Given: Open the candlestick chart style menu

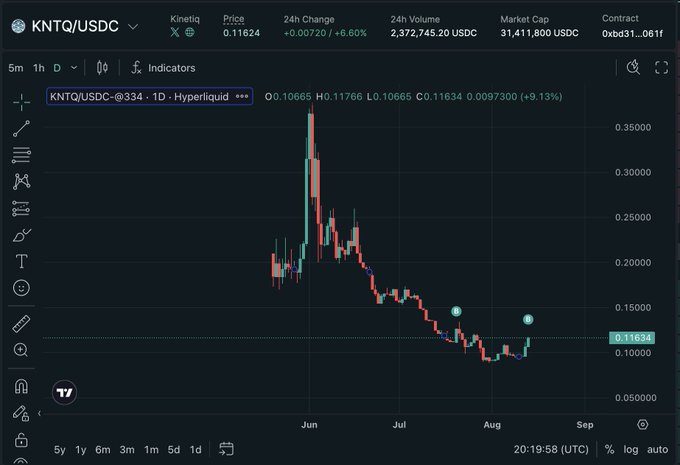Looking at the screenshot, I should coord(102,68).
